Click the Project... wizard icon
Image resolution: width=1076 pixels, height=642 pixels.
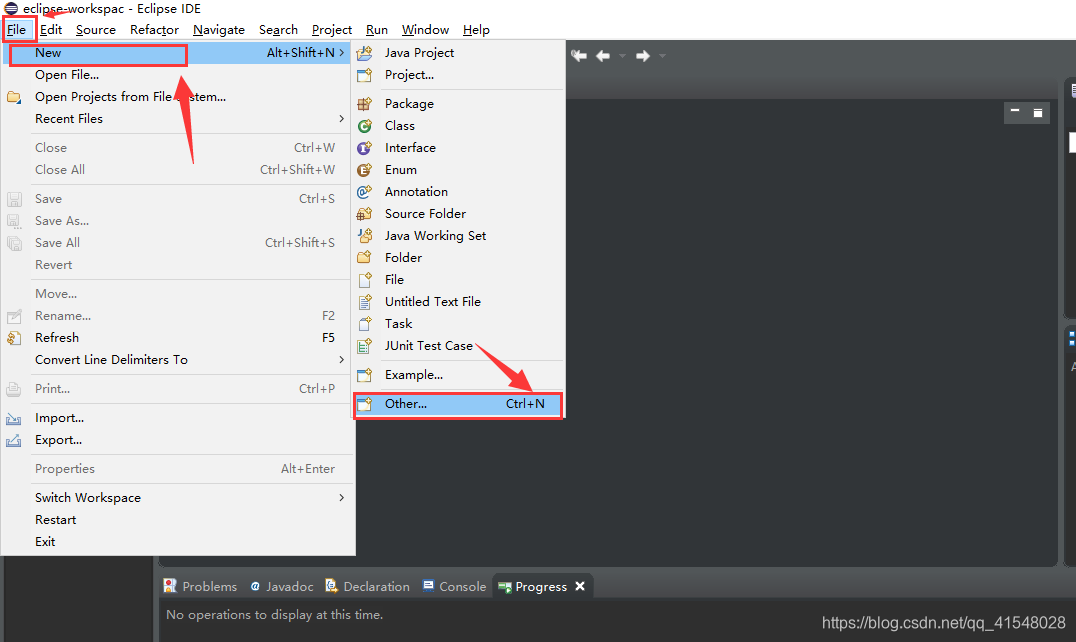[364, 75]
